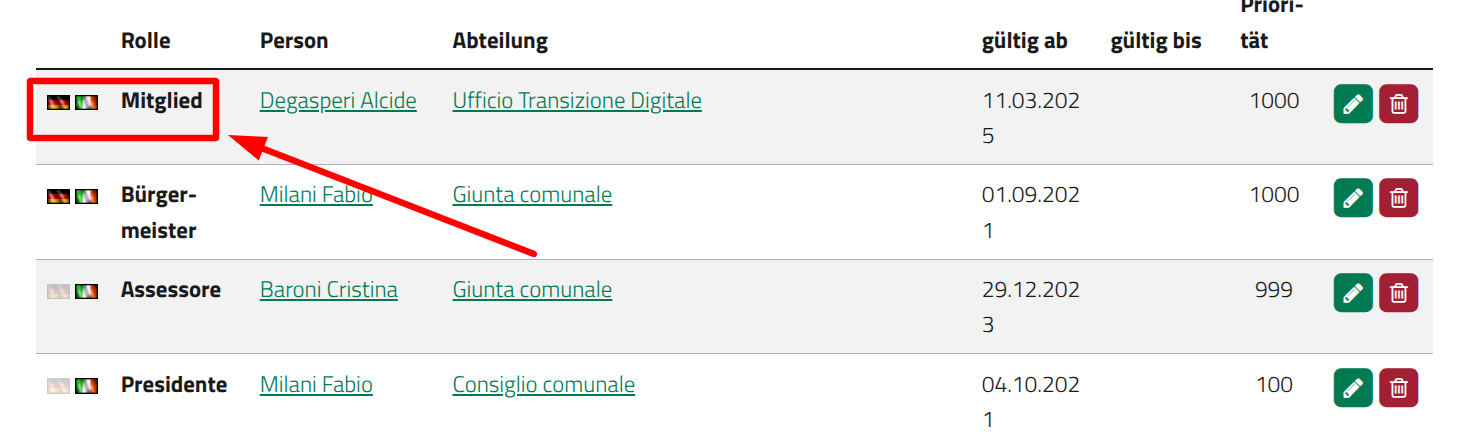1461x435 pixels.
Task: Open Consiglio comunale department link
Action: tap(544, 385)
